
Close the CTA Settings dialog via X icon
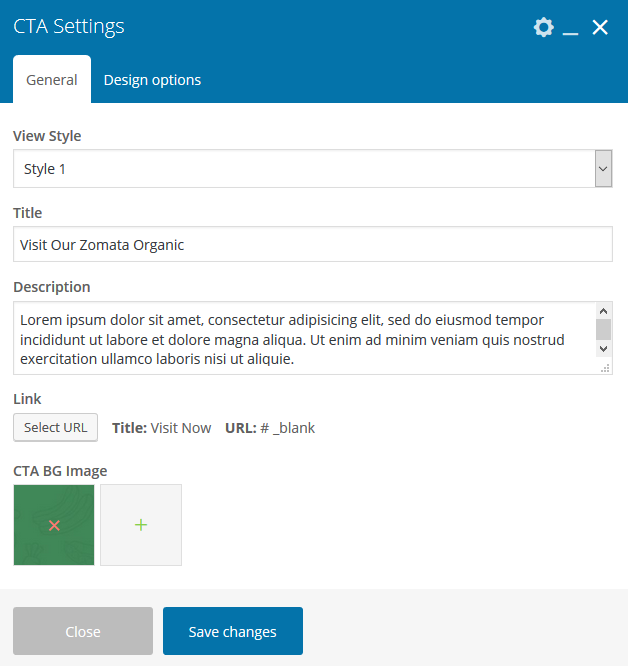click(x=600, y=27)
